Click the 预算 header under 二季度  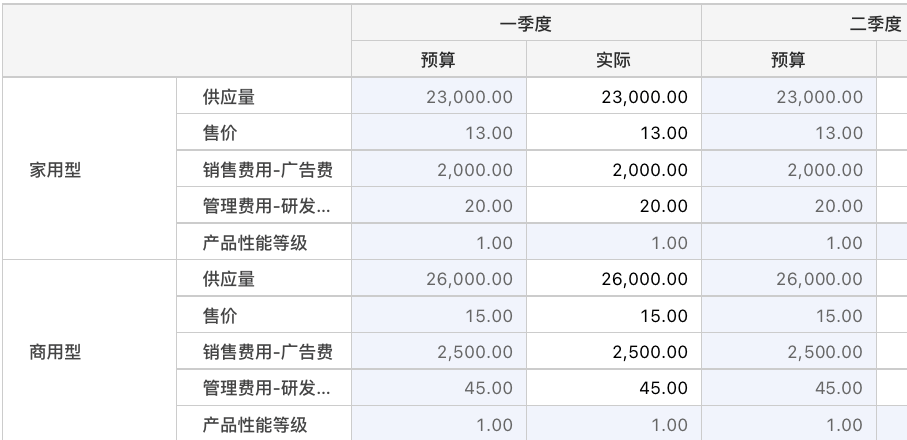[x=789, y=60]
